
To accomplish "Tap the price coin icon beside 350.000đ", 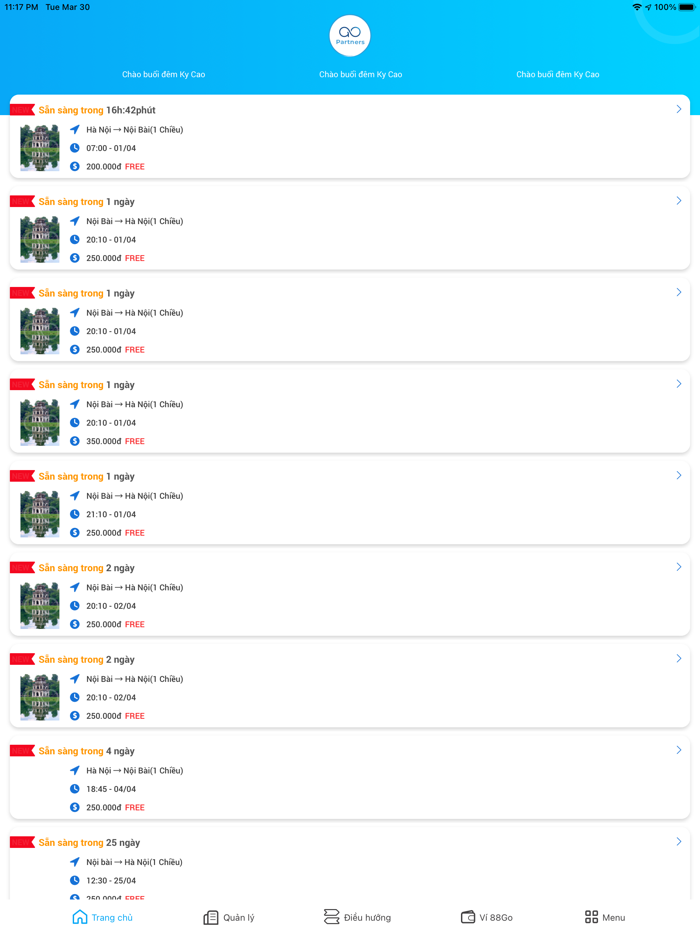I will coord(74,441).
